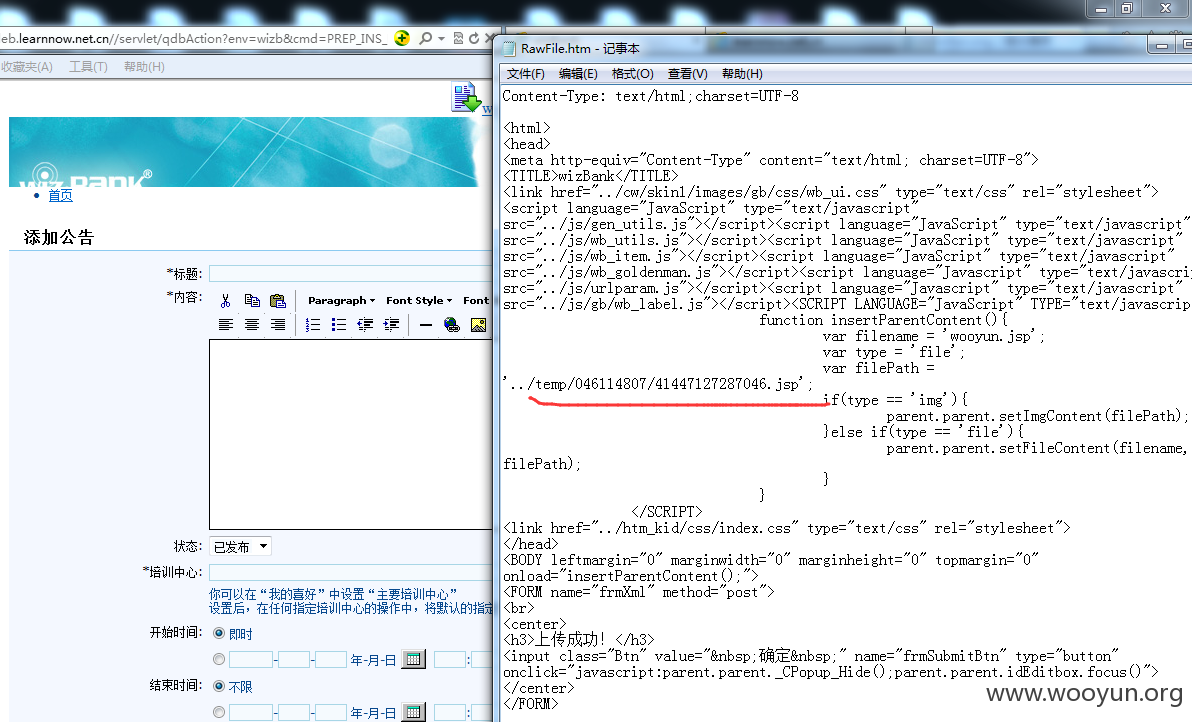Stop loading with the browser X icon

click(x=490, y=38)
